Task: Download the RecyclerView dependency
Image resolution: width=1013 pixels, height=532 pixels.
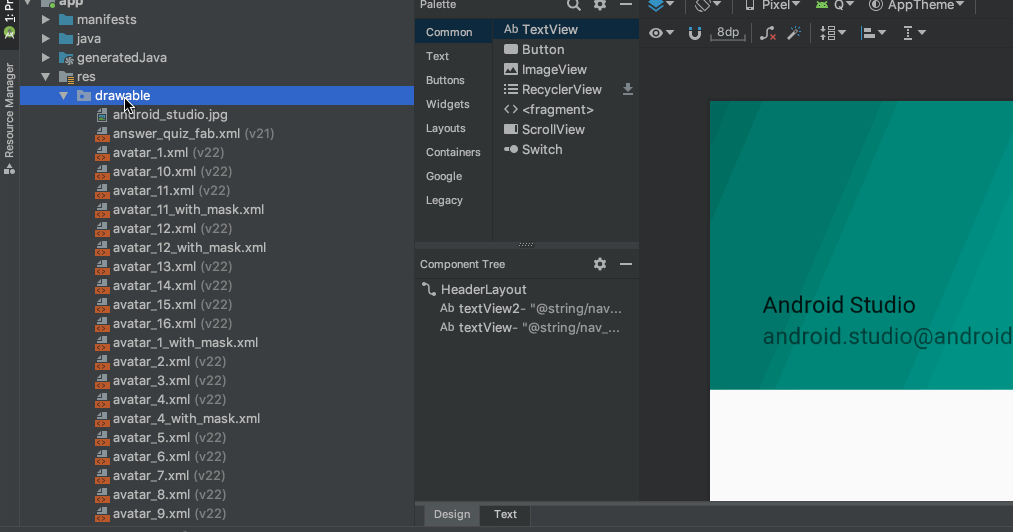Action: (x=627, y=89)
